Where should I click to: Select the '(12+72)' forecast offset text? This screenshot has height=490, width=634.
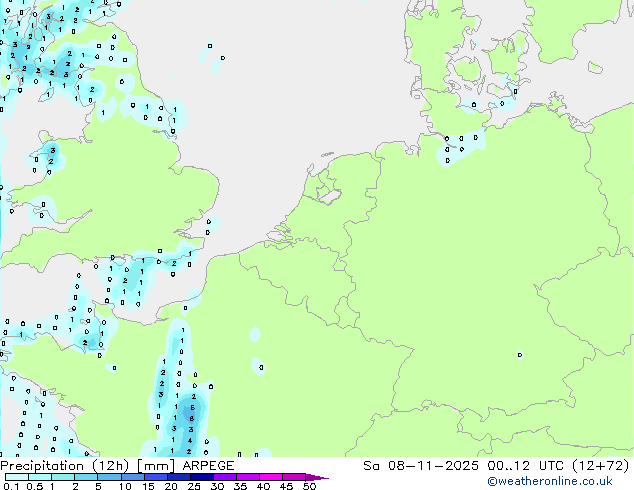pyautogui.click(x=601, y=466)
